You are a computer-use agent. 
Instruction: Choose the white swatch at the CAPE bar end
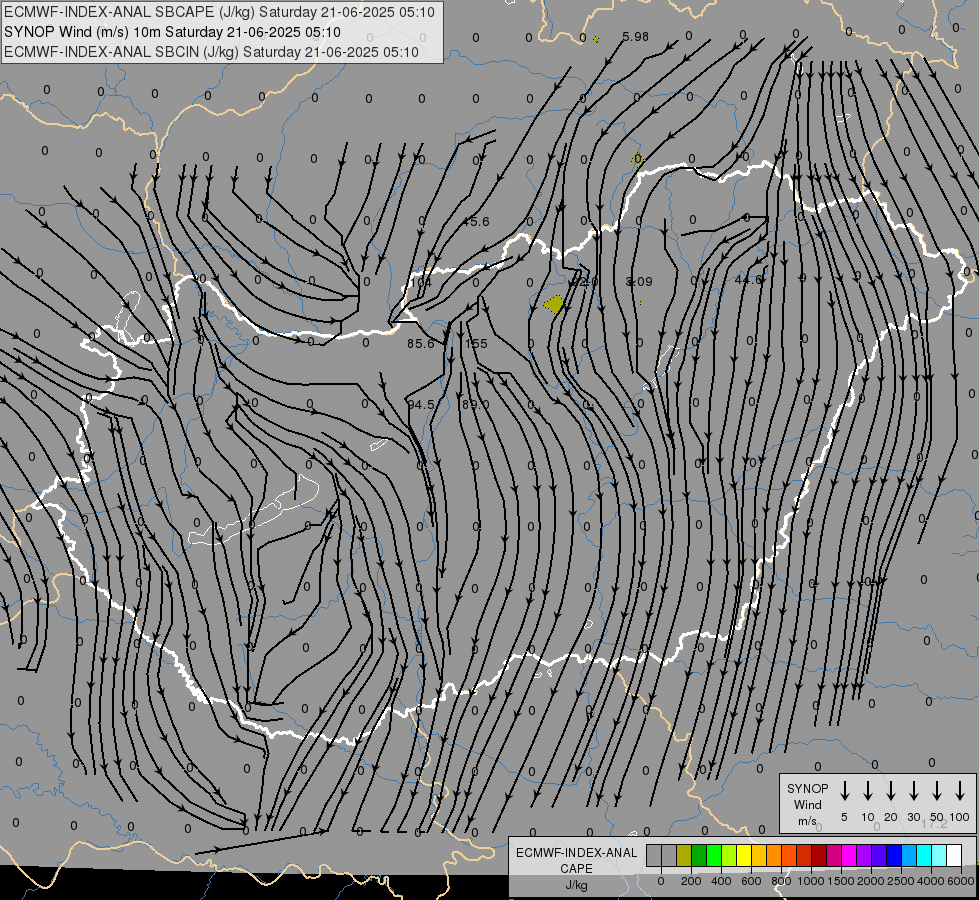(954, 856)
